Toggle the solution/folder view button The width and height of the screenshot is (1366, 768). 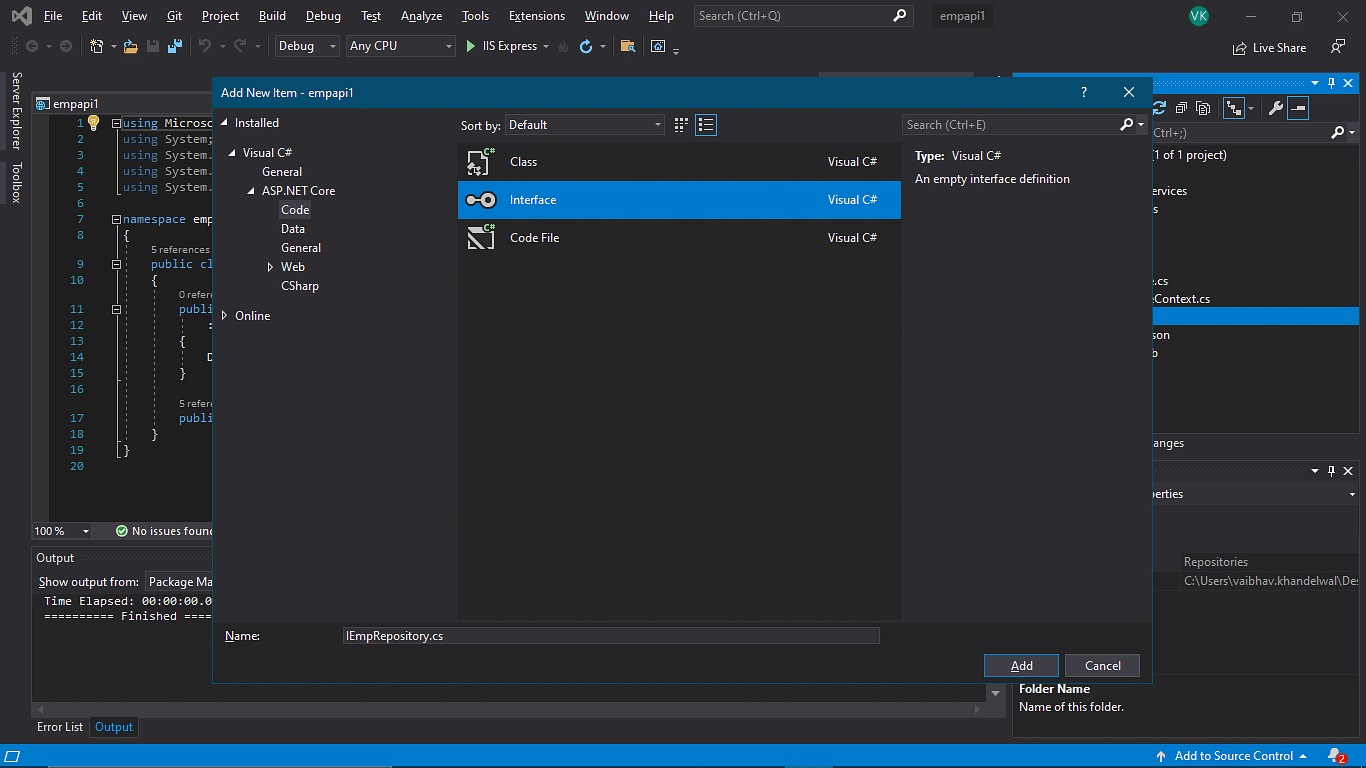(x=1234, y=108)
